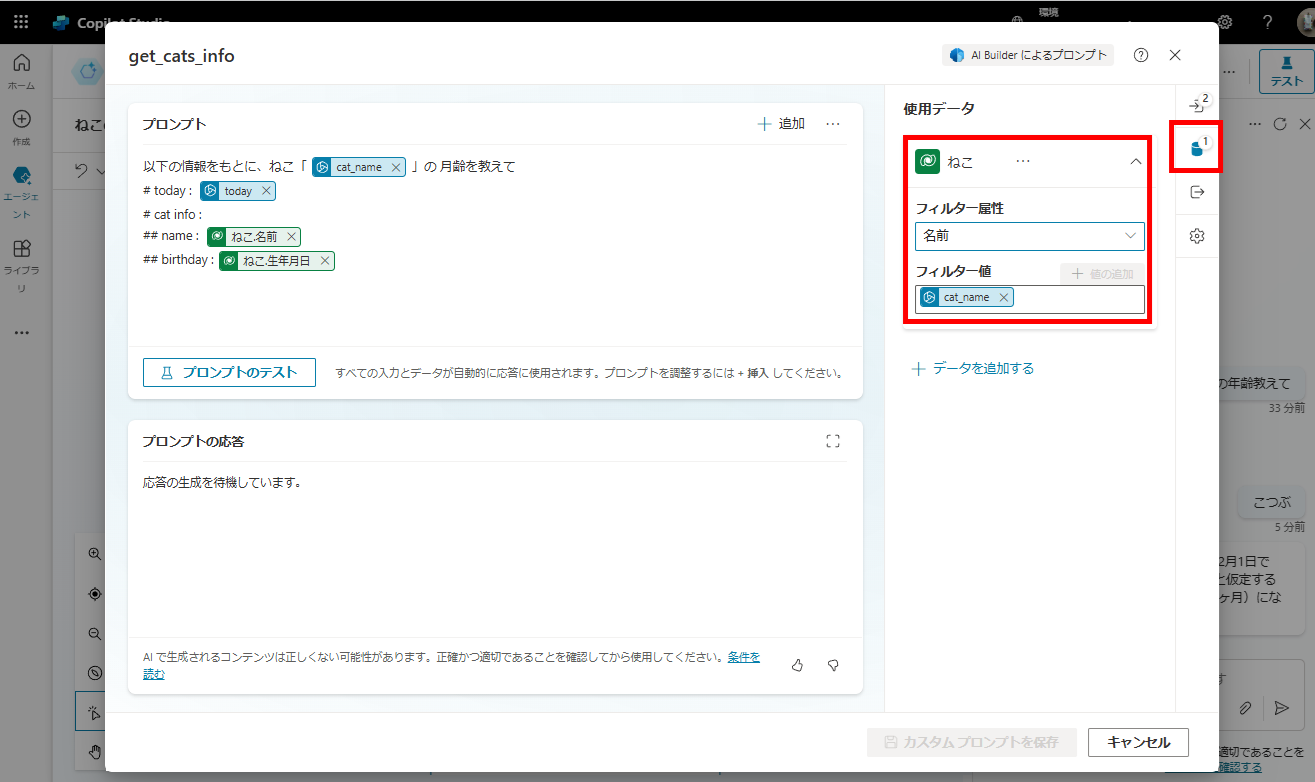
Task: Give thumbs down to the AI response
Action: (x=832, y=665)
